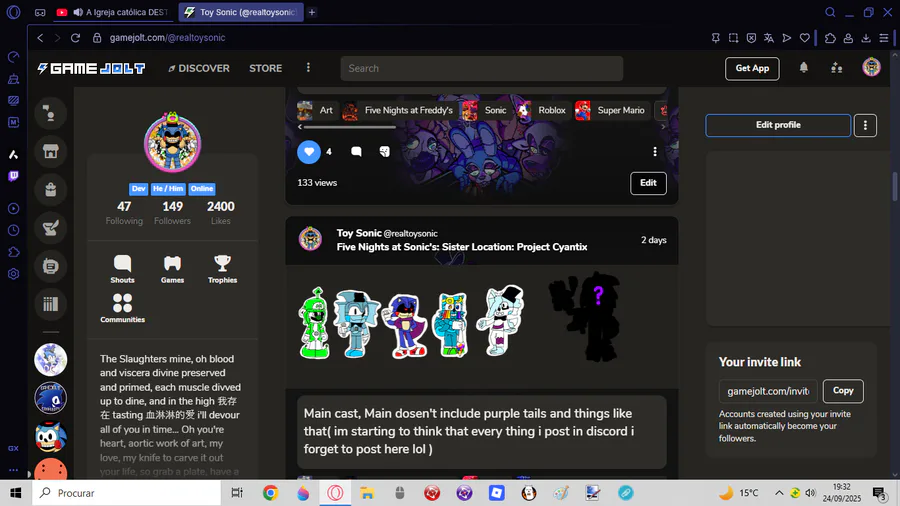This screenshot has height=506, width=900.
Task: Copy the invite link
Action: 843,391
